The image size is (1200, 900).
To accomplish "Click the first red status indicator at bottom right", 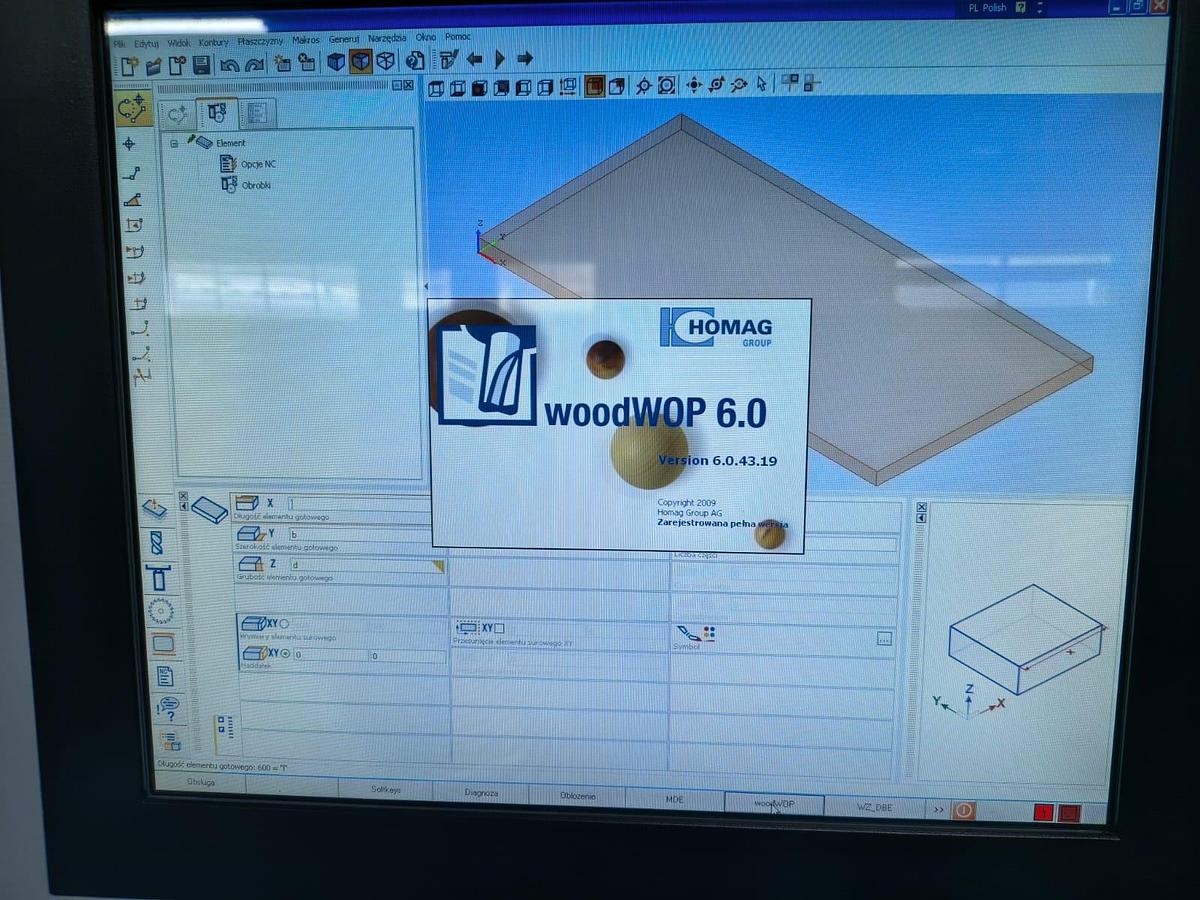I will click(1045, 813).
